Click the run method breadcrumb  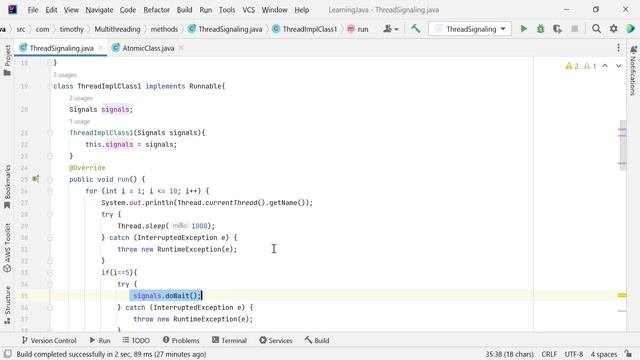pos(358,29)
